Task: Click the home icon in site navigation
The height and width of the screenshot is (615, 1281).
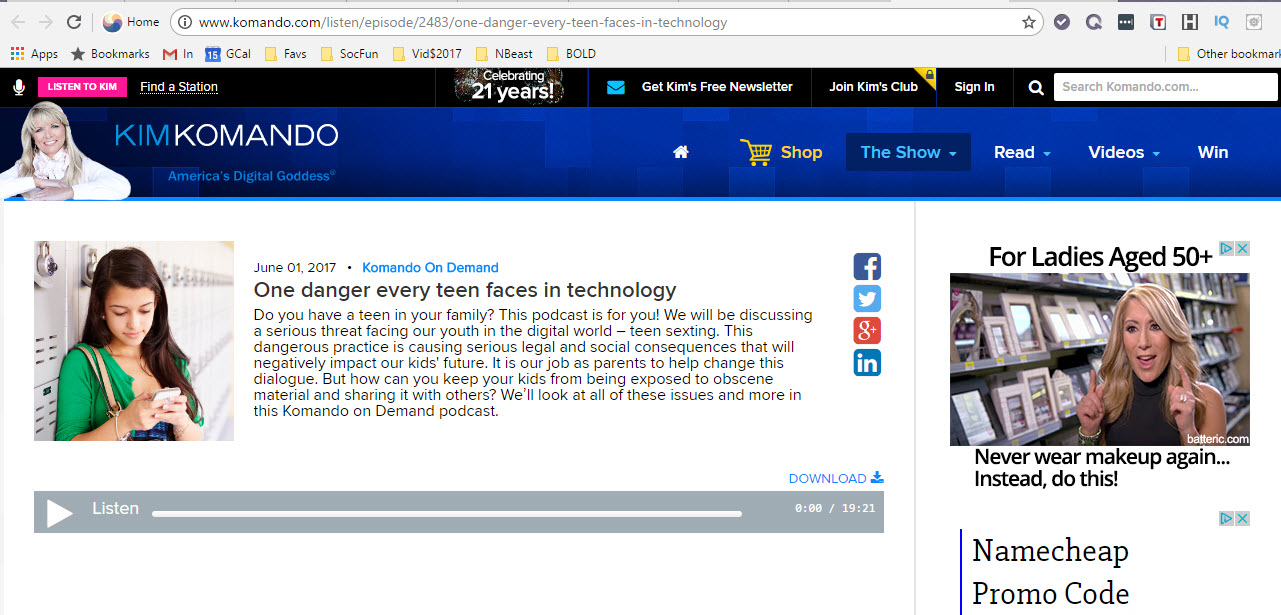Action: tap(681, 152)
